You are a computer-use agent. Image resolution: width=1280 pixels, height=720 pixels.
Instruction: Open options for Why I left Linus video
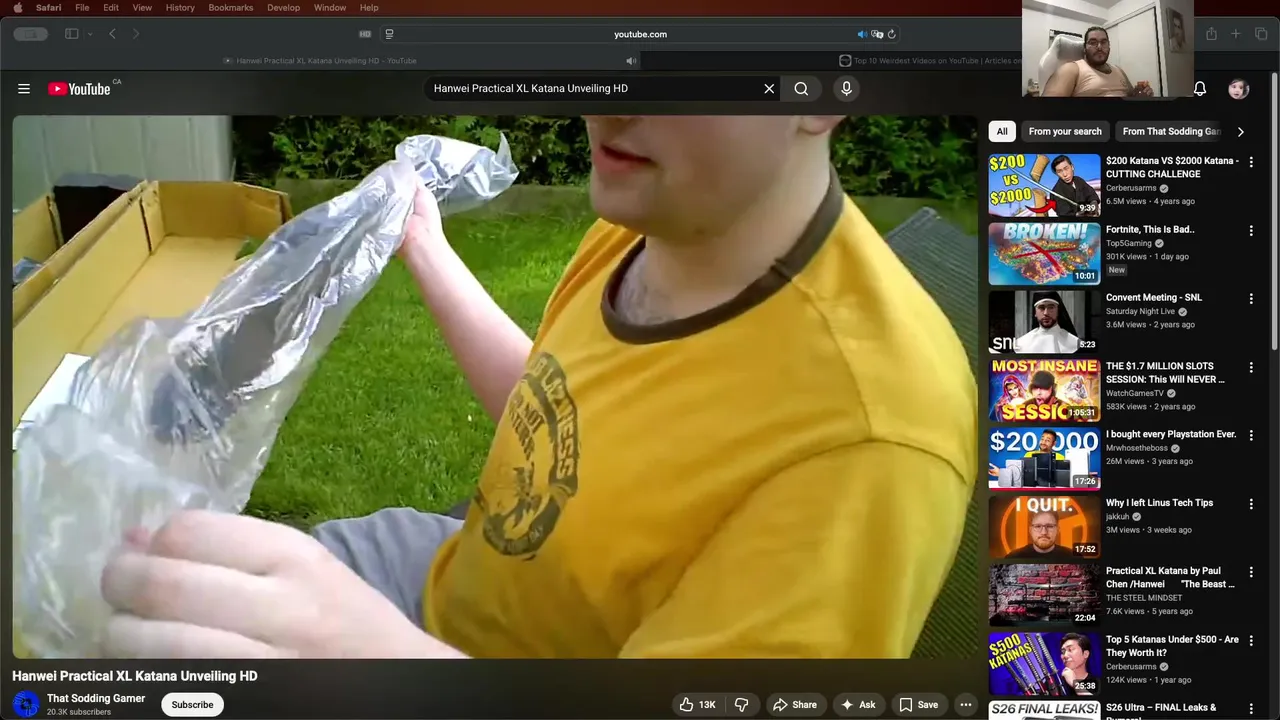point(1251,503)
